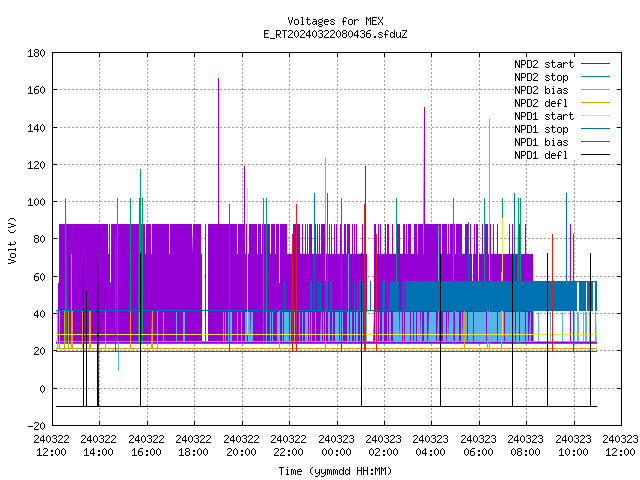The height and width of the screenshot is (480, 640).
Task: Click the 60 tick on the Y axis
Action: tap(39, 277)
